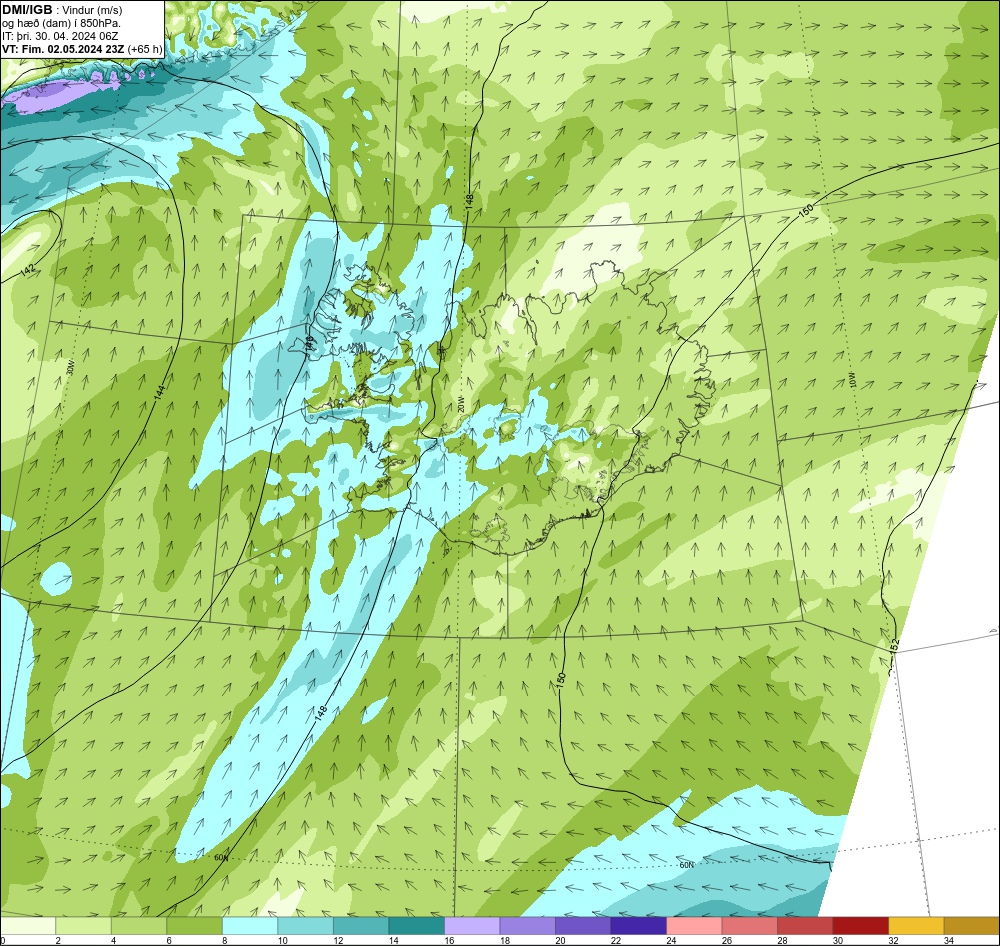Click the legend scale number "2"
This screenshot has width=1000, height=946.
click(x=58, y=940)
